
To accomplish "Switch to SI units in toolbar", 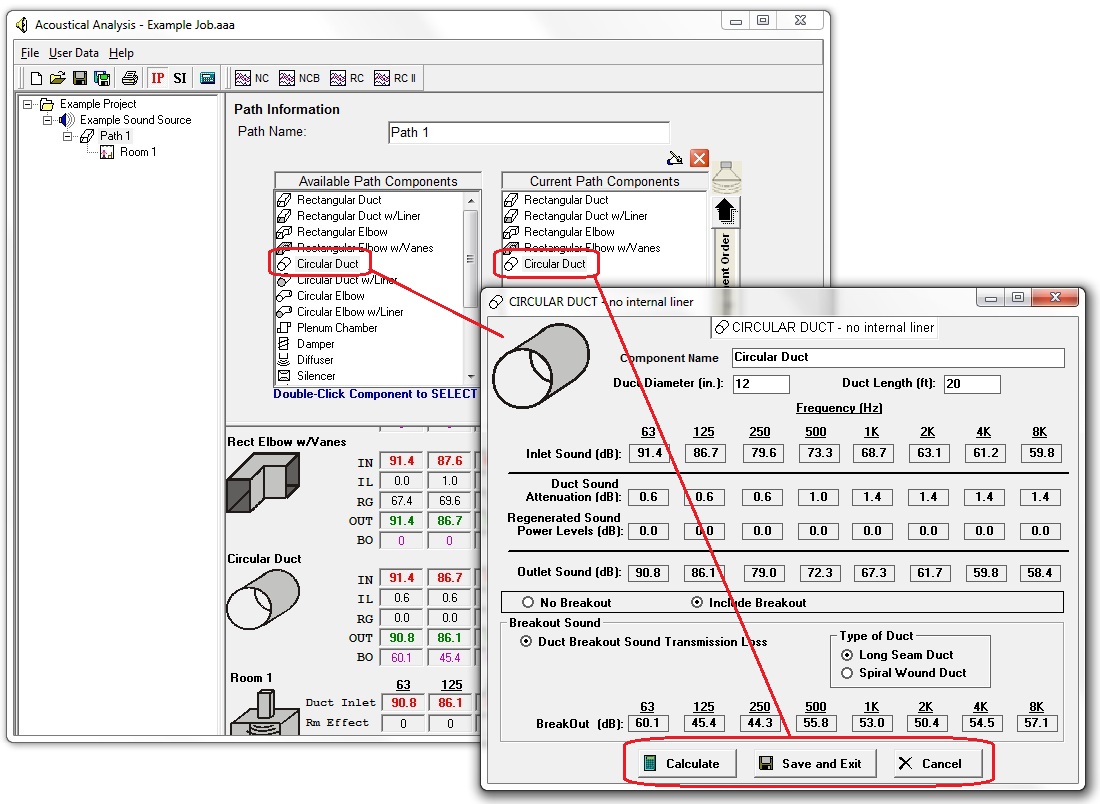I will pos(180,78).
